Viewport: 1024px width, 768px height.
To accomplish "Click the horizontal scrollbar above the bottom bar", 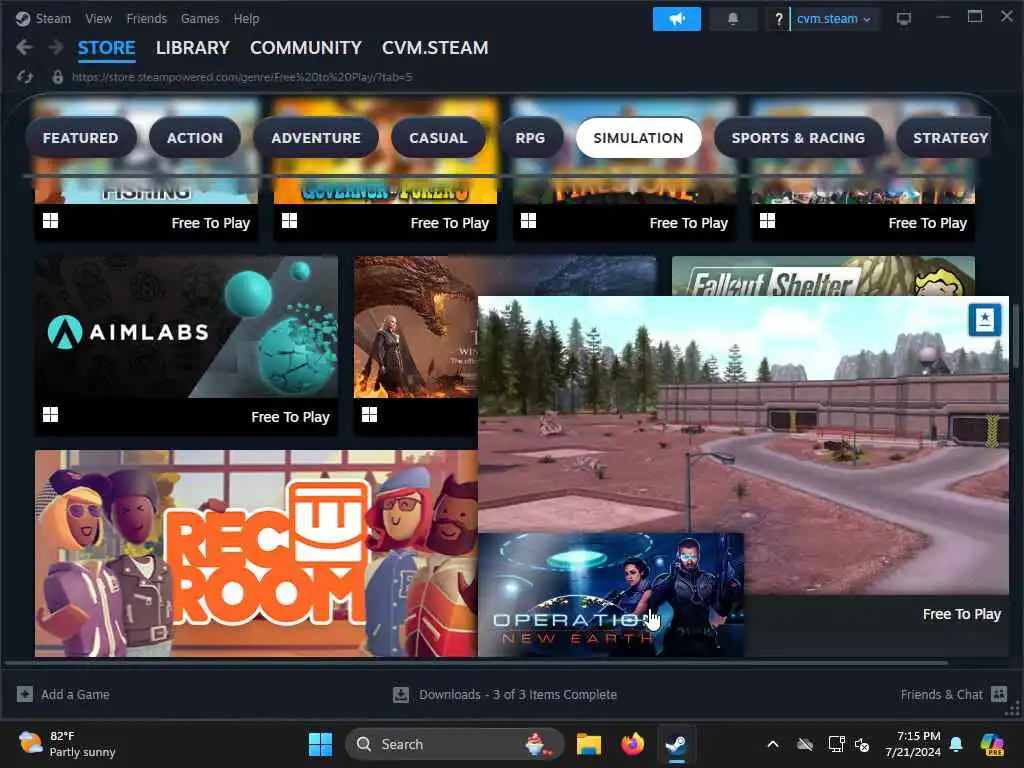I will pos(477,663).
